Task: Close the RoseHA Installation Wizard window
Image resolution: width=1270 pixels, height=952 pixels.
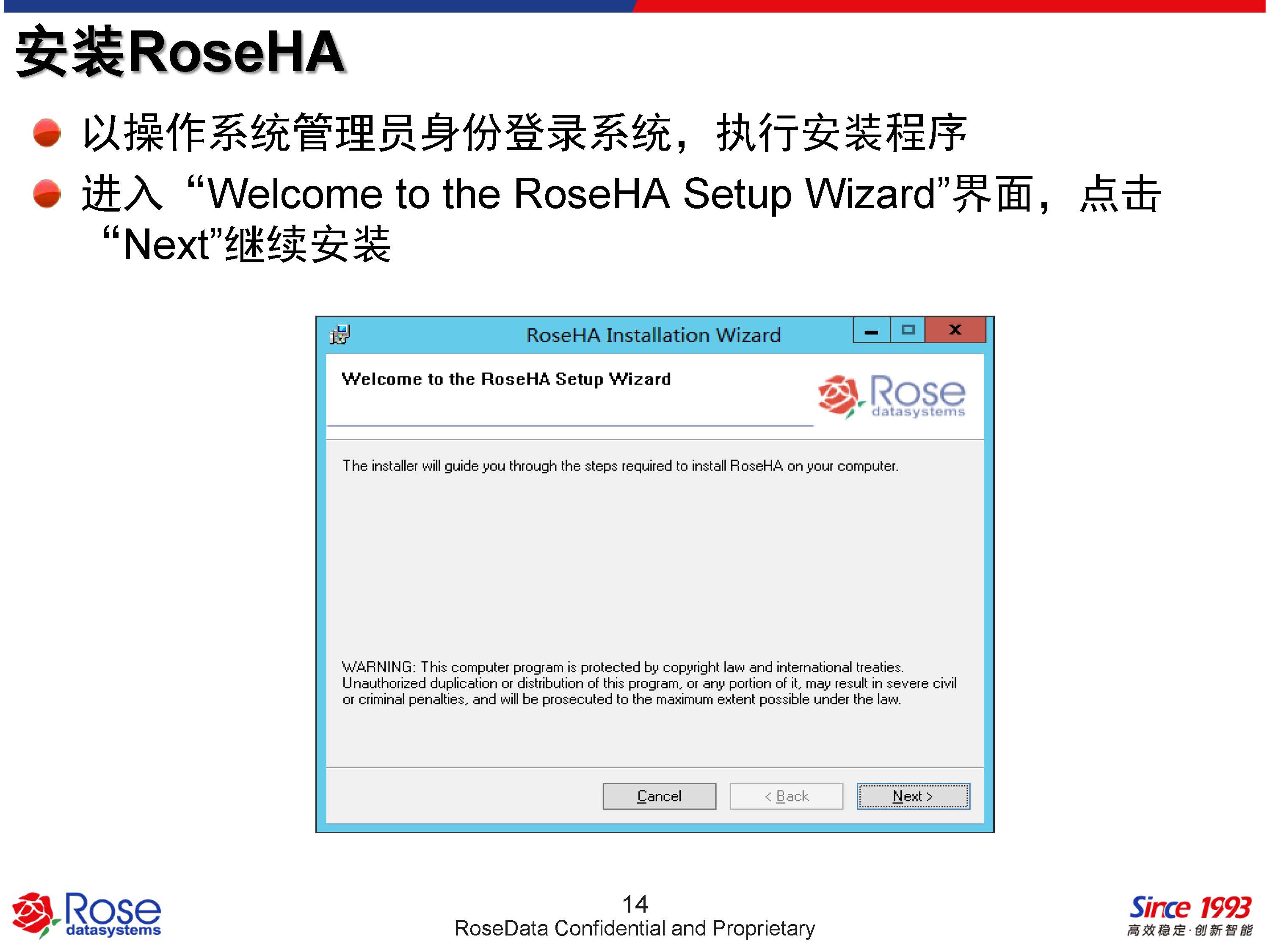Action: click(955, 330)
